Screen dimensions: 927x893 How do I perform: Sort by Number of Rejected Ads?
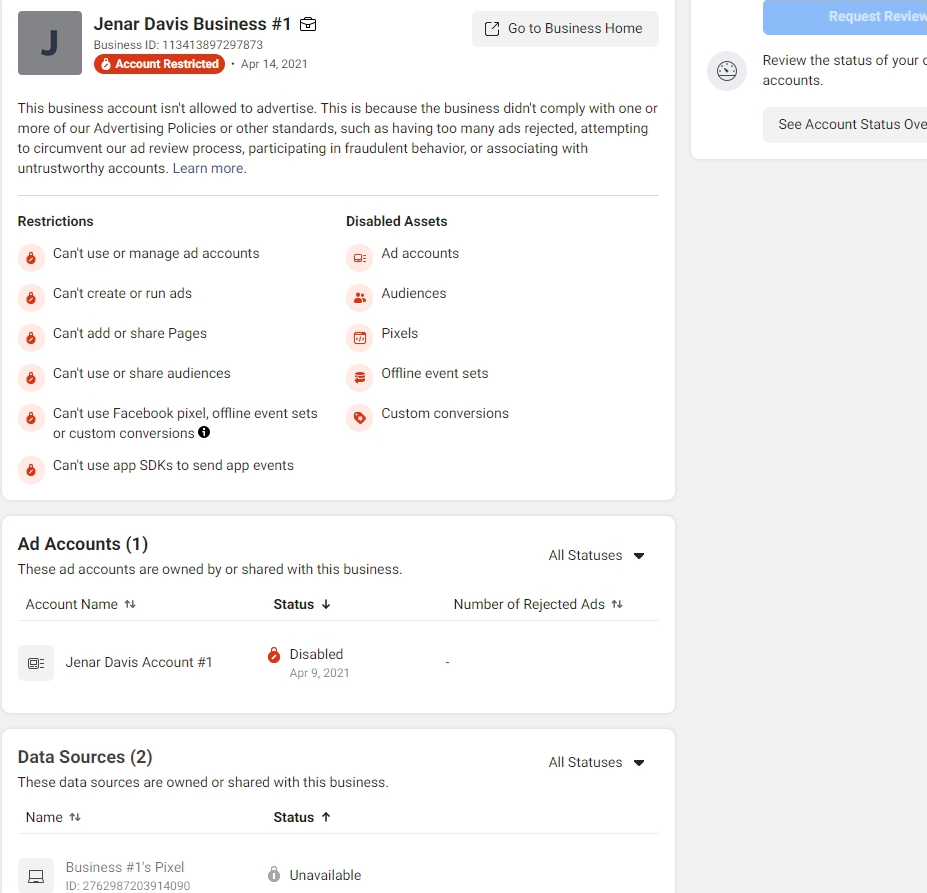538,605
